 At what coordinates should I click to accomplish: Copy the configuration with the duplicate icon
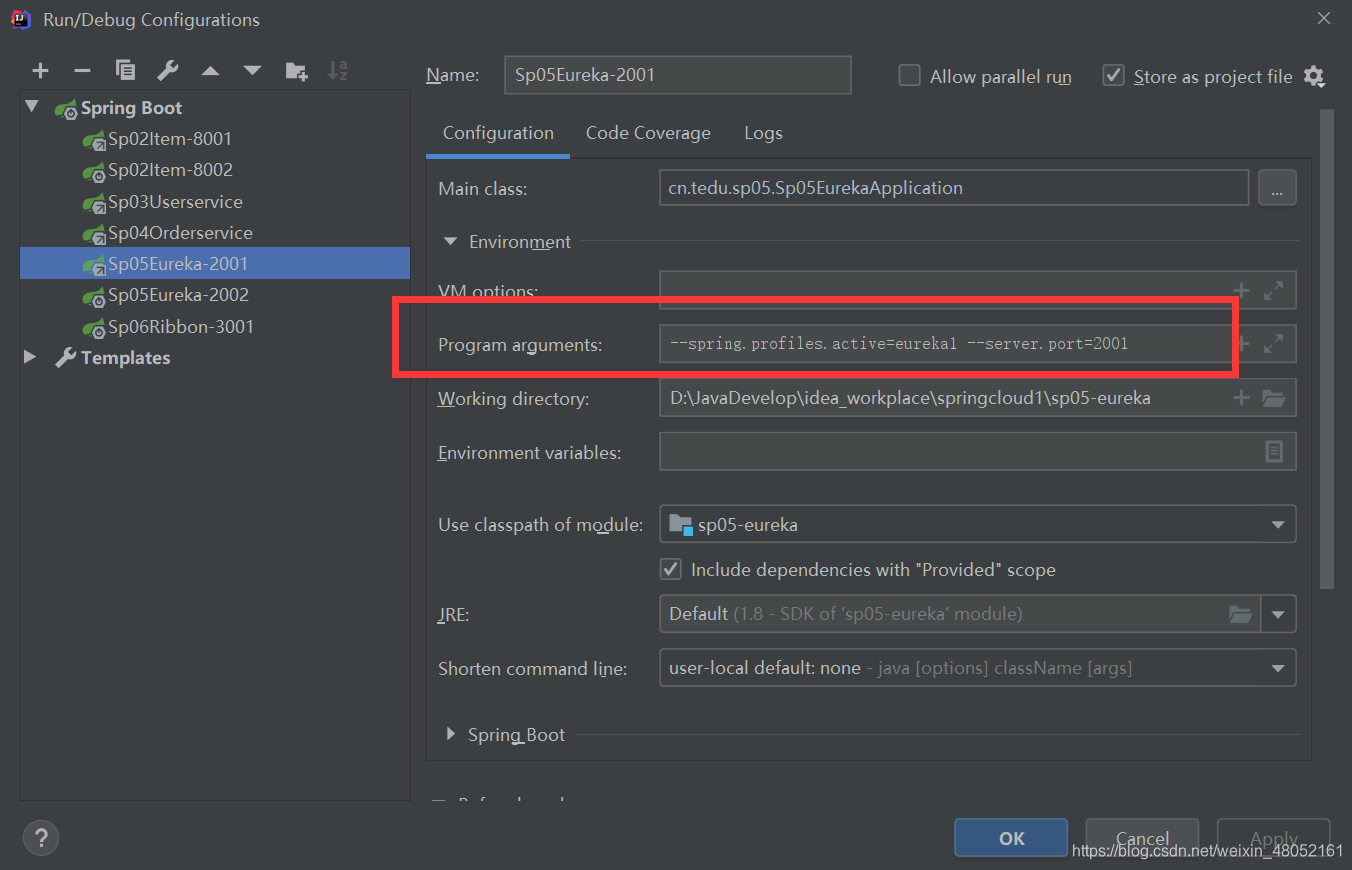[x=125, y=70]
